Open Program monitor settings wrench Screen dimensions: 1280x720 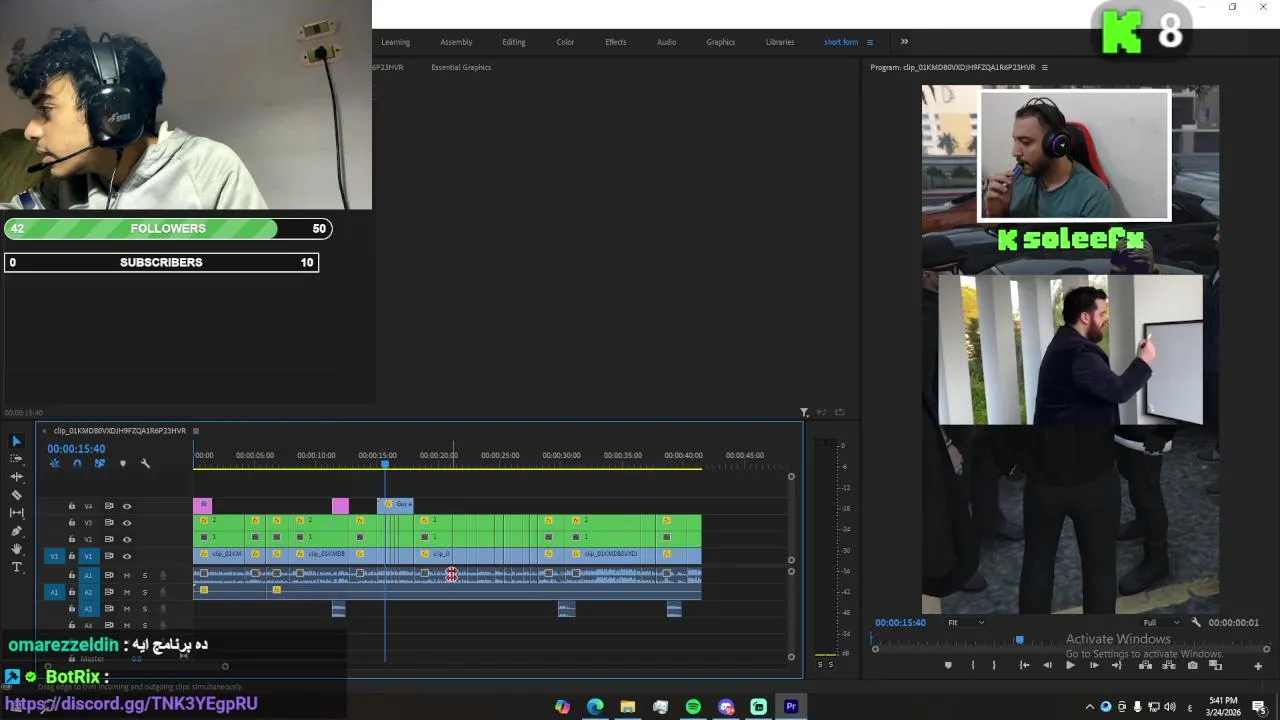click(x=1196, y=622)
